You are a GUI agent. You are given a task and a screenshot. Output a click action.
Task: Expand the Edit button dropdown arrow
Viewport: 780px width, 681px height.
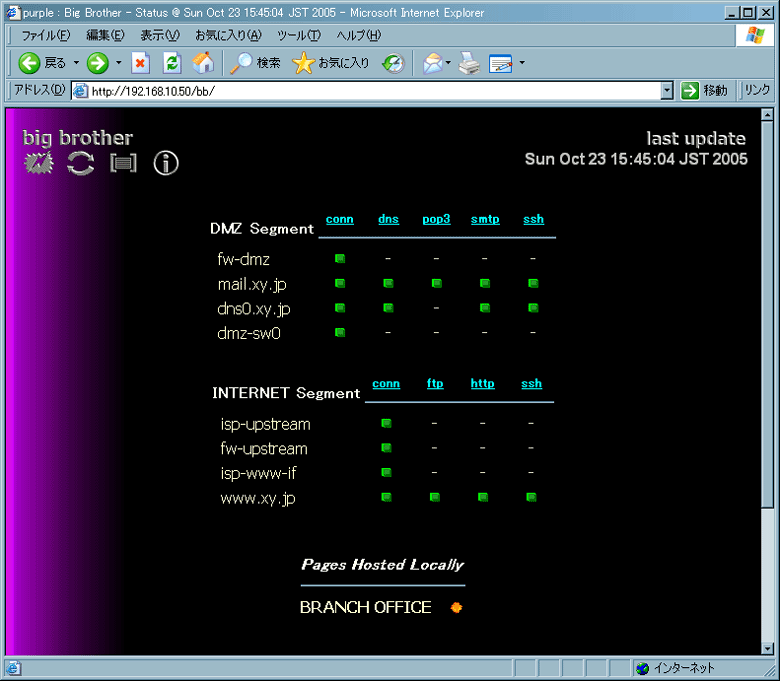click(x=522, y=63)
